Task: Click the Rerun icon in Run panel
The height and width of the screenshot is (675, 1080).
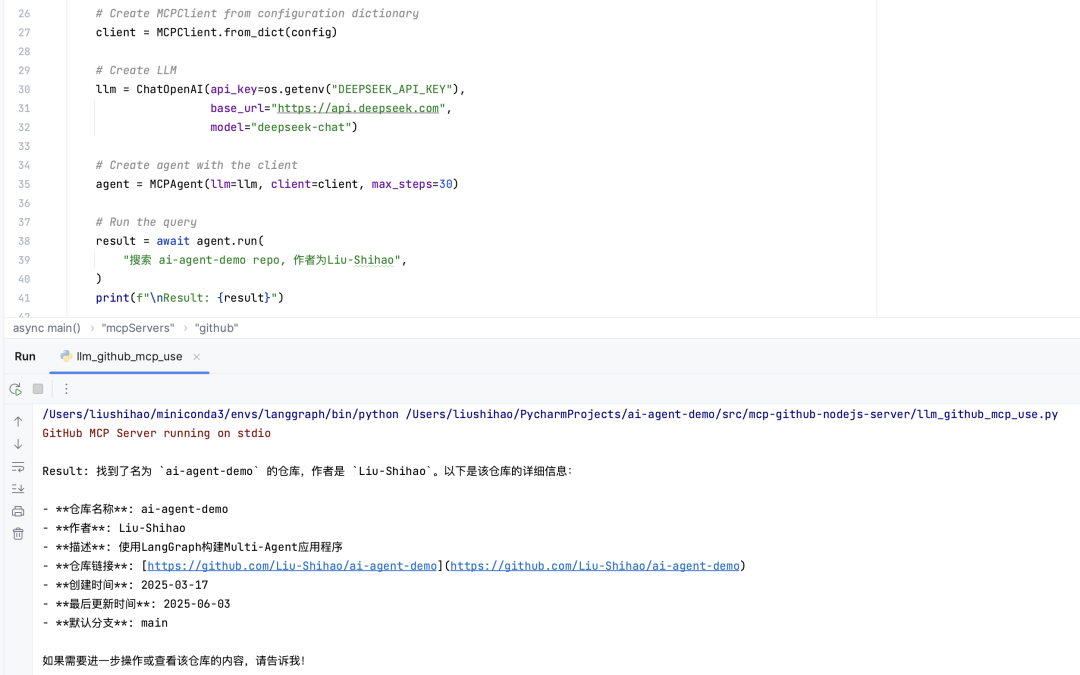Action: (x=15, y=389)
